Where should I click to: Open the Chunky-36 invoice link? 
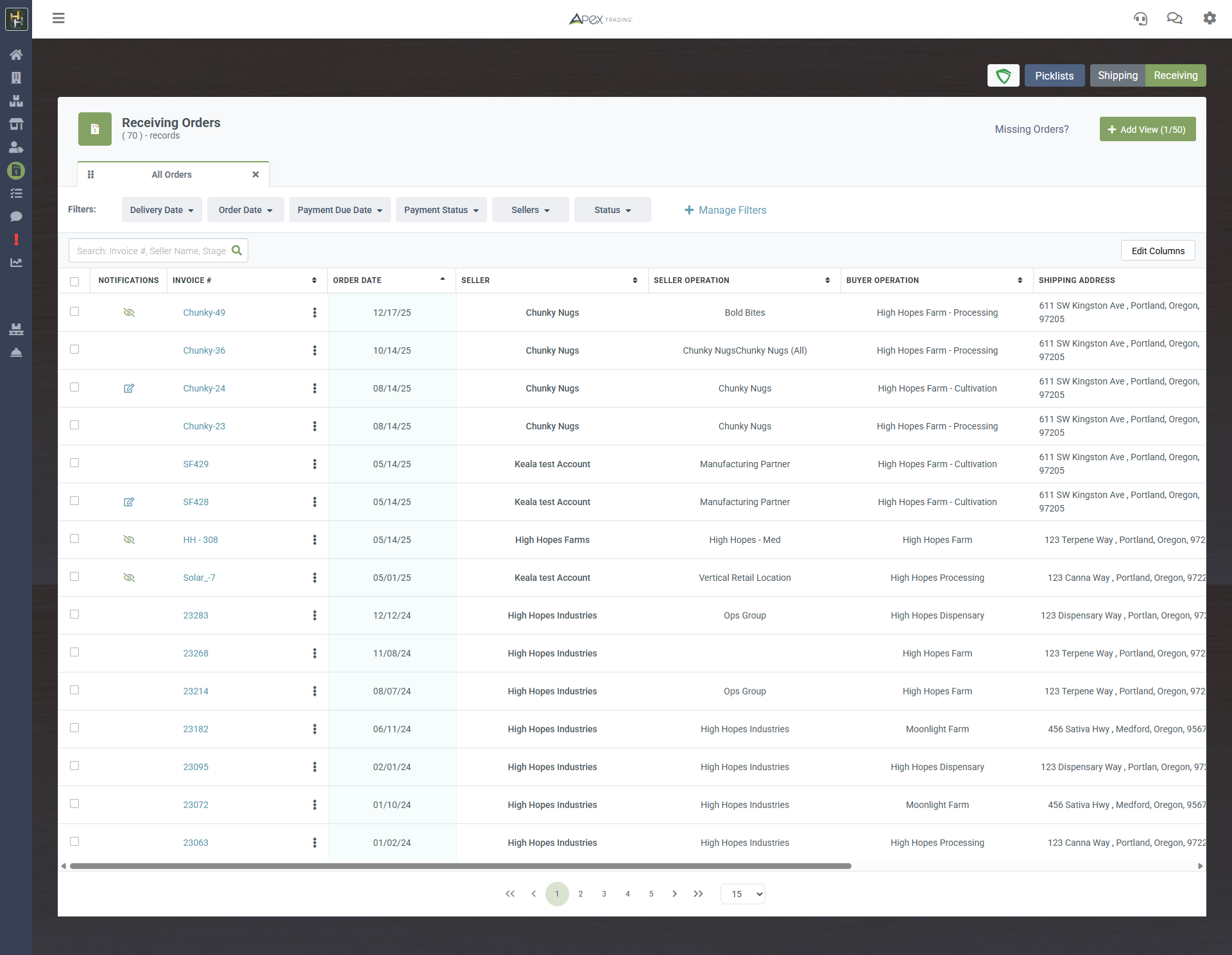tap(204, 350)
